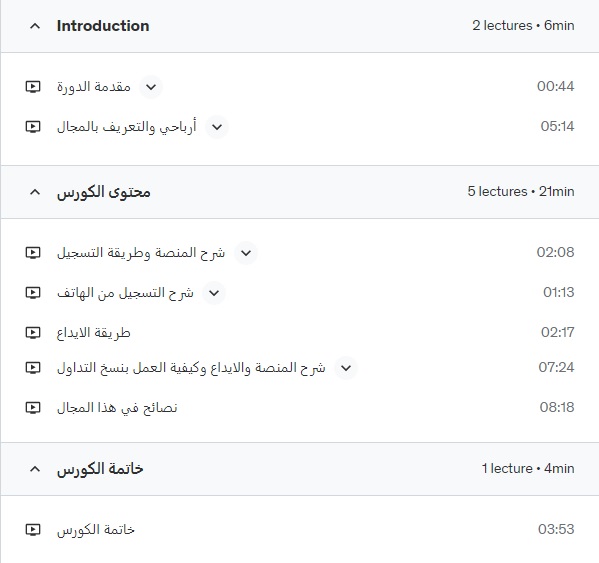Click video icon beside طريقة الايداع
599x563 pixels.
point(33,333)
